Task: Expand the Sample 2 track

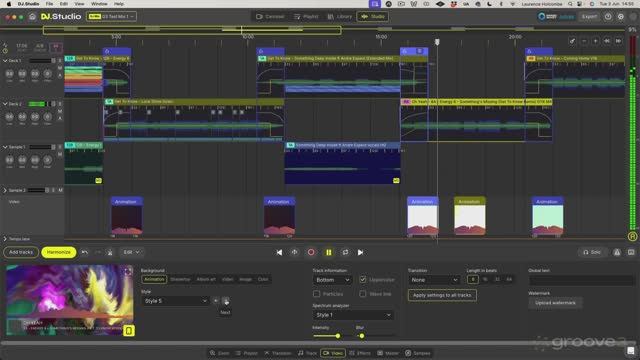Action: (5, 190)
